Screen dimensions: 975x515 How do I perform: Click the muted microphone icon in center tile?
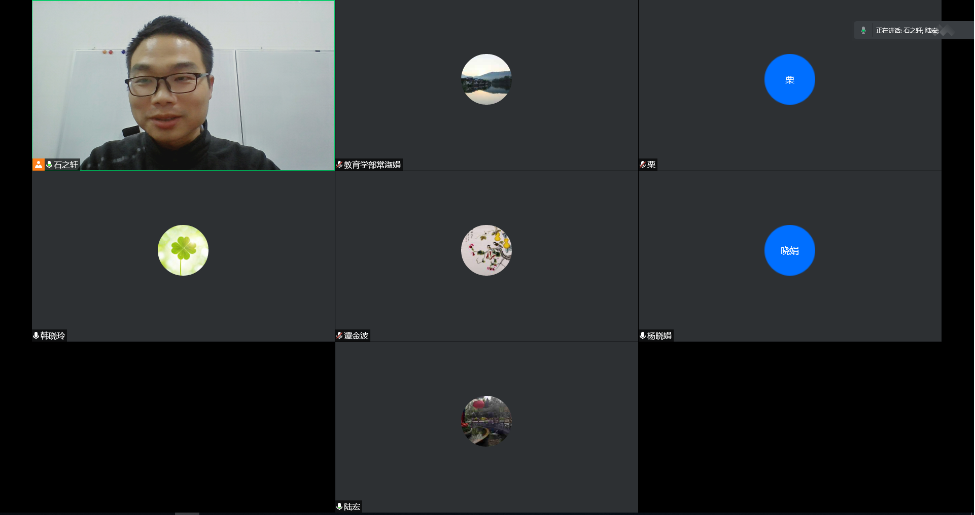[340, 336]
